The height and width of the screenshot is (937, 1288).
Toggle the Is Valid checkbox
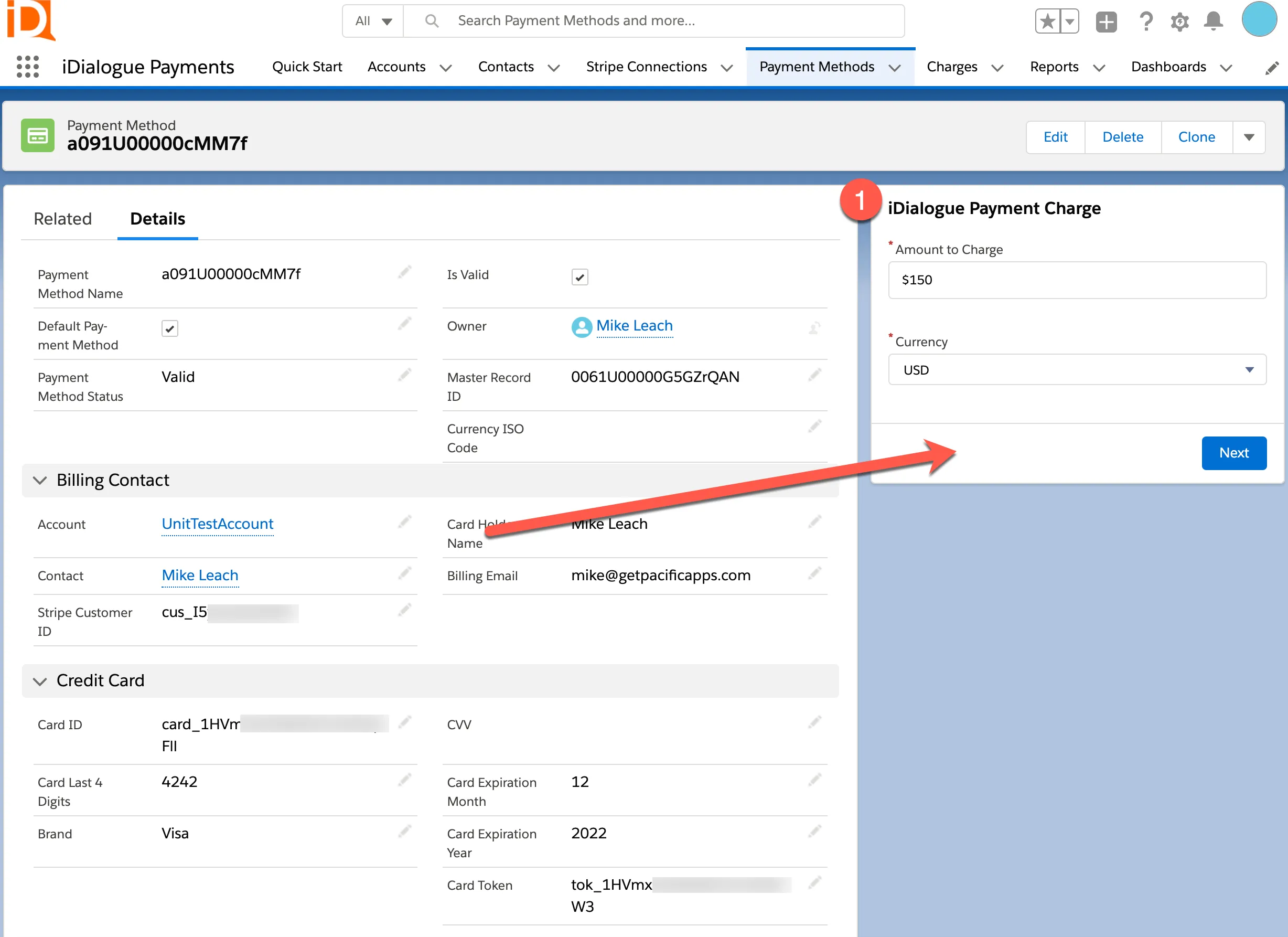(579, 278)
